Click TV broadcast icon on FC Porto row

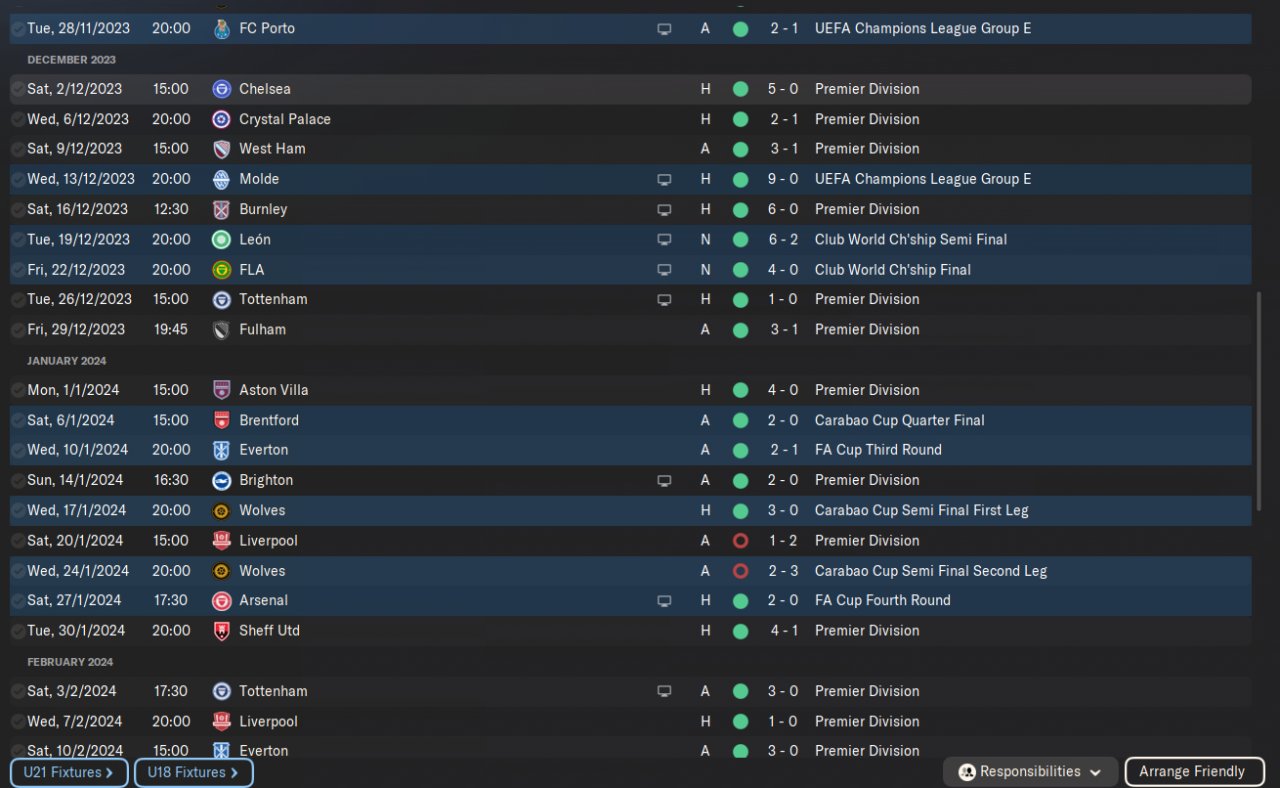(x=664, y=29)
